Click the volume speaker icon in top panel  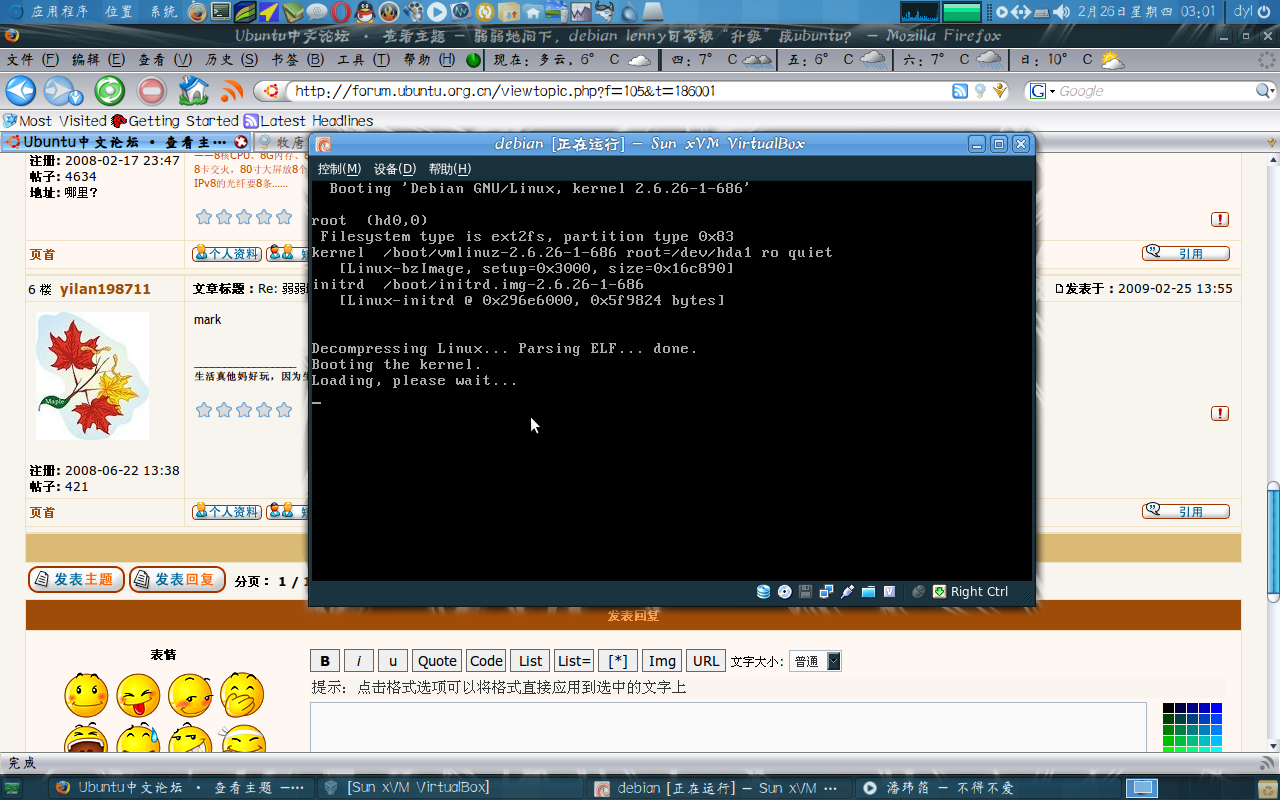(1062, 12)
